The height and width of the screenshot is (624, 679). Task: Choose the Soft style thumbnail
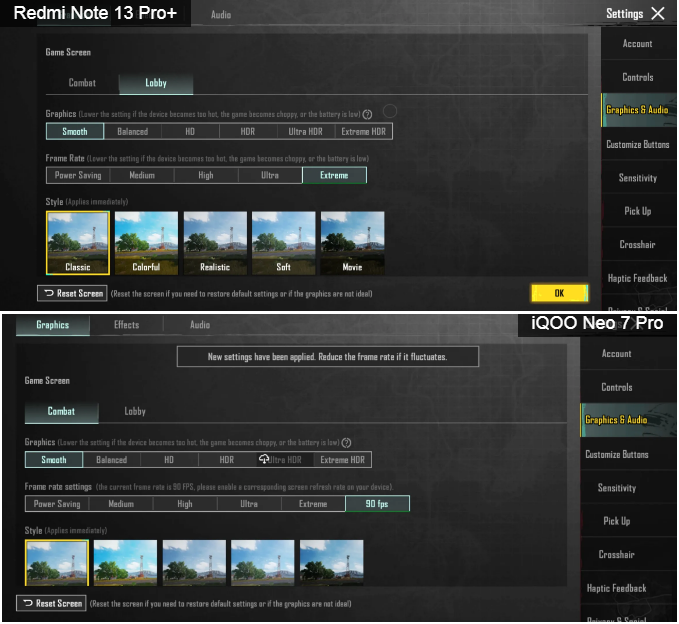284,243
